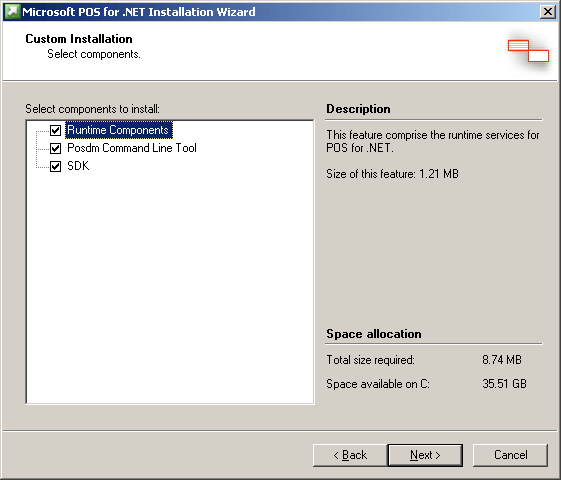Uncheck the SDK checkbox
The height and width of the screenshot is (480, 561).
tap(55, 166)
